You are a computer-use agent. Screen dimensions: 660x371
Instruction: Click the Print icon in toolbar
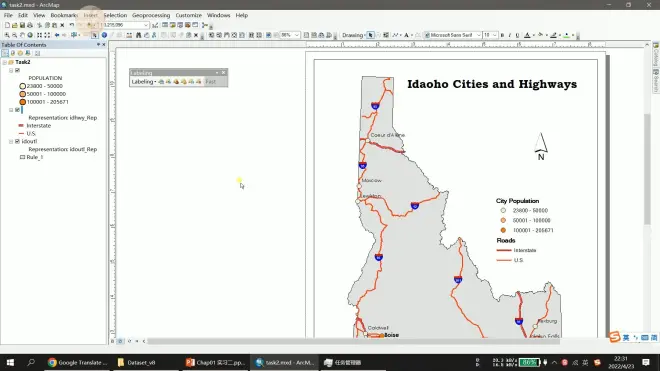coord(30,25)
